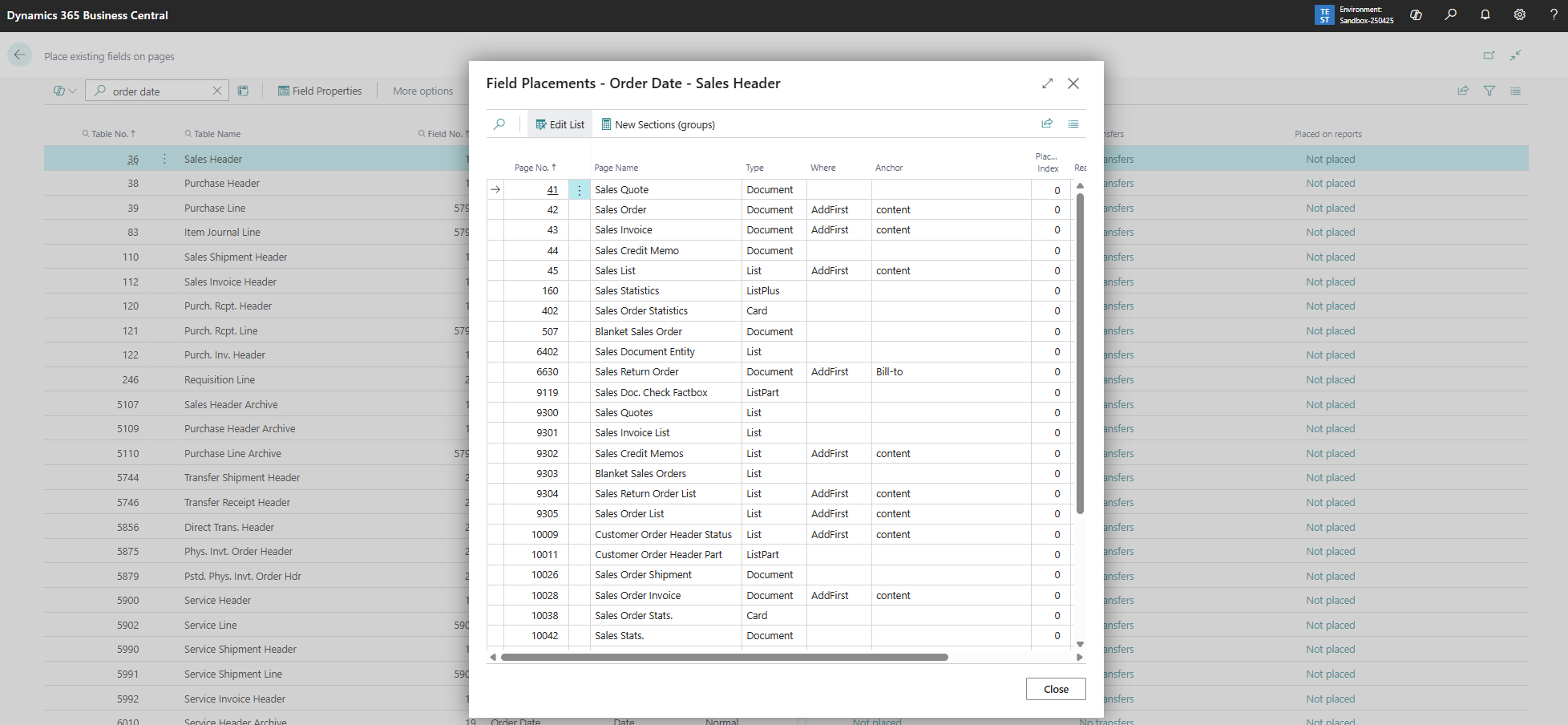The image size is (1568, 725).
Task: Open the list view options icon in dialog
Action: [1073, 124]
